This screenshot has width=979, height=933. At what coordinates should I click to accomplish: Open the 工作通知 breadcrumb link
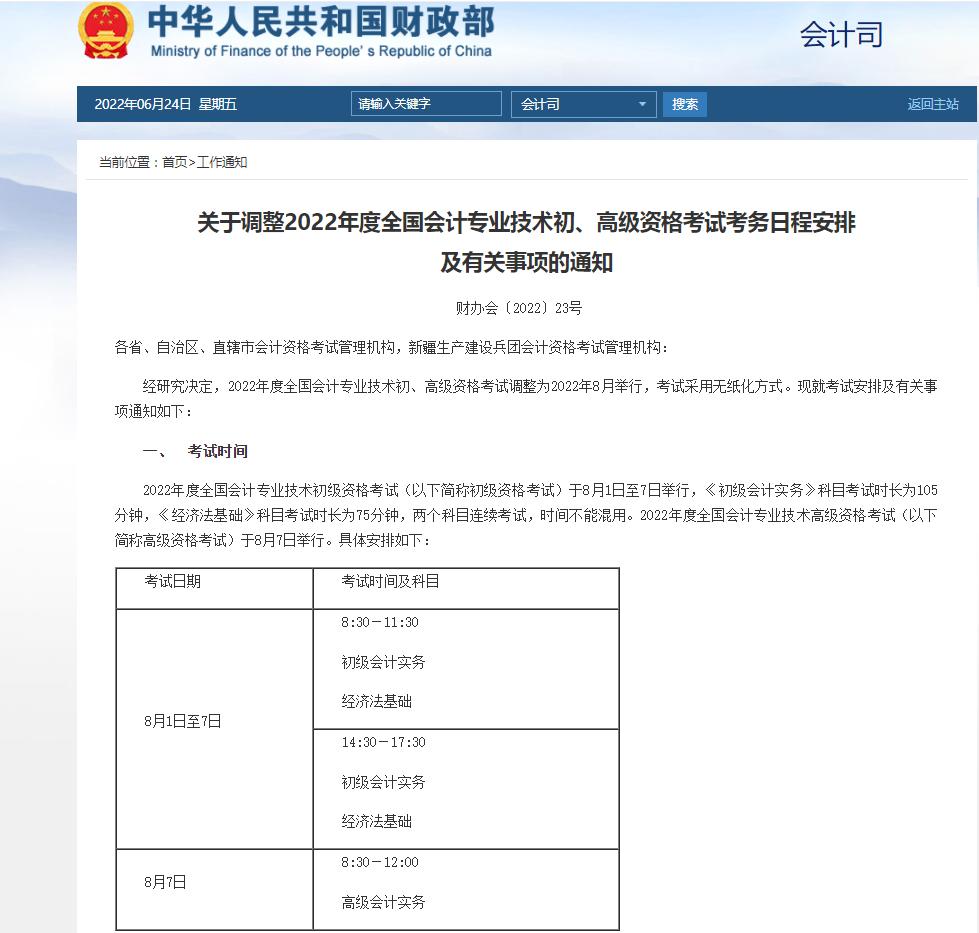222,162
